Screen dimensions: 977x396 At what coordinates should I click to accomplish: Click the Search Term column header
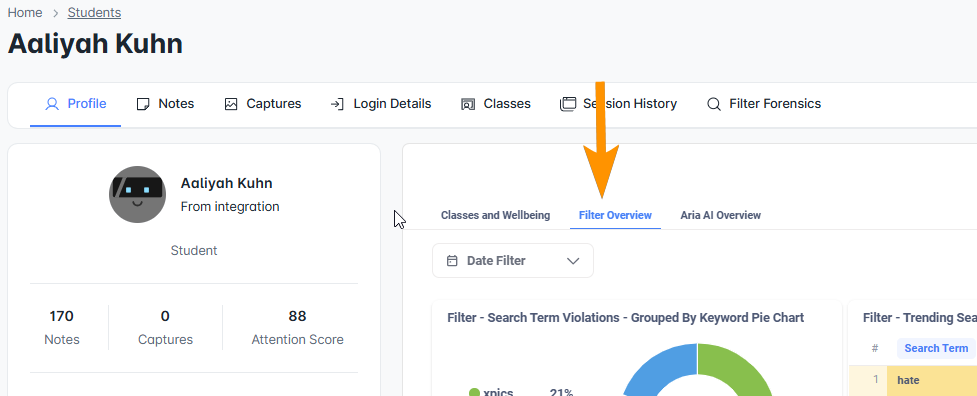(x=936, y=348)
